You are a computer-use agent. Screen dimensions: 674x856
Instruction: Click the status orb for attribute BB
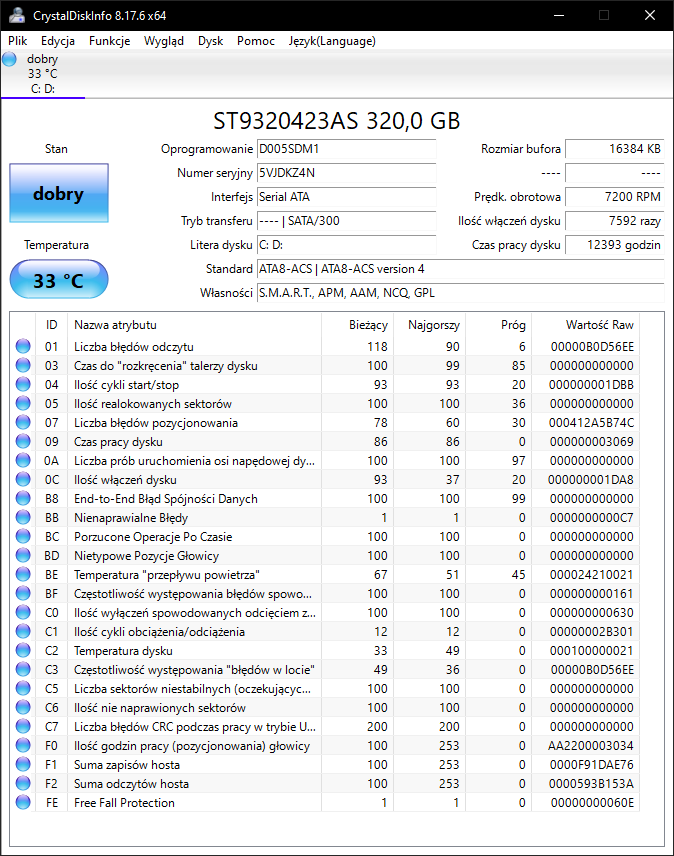23,517
